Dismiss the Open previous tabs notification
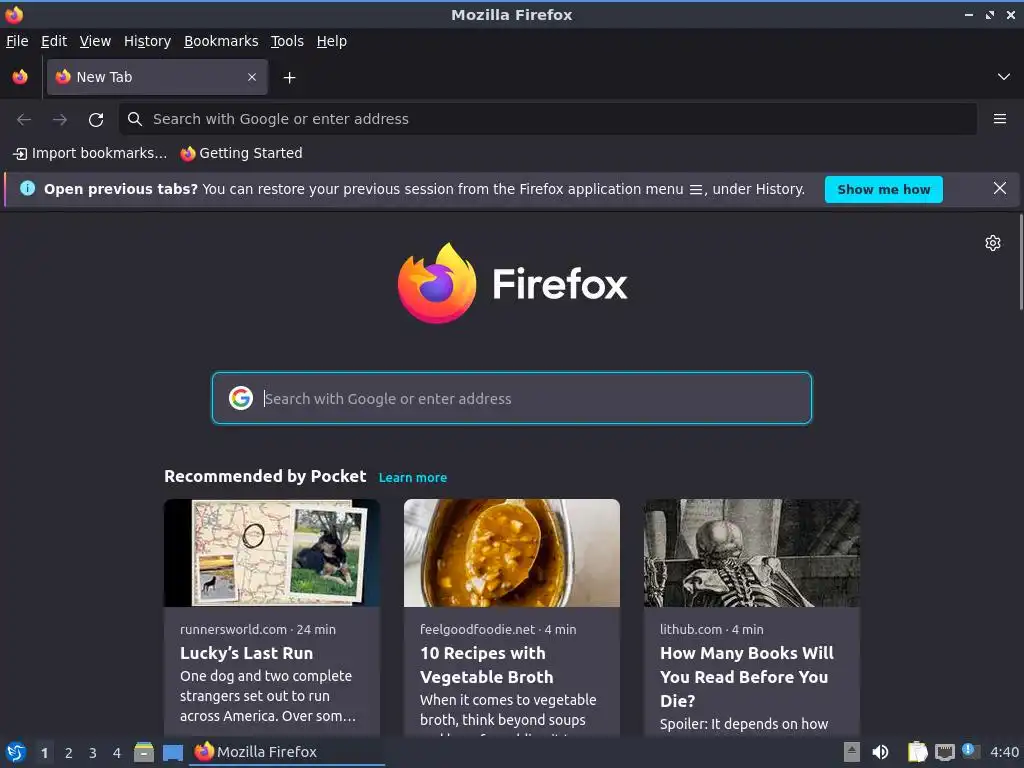 999,189
